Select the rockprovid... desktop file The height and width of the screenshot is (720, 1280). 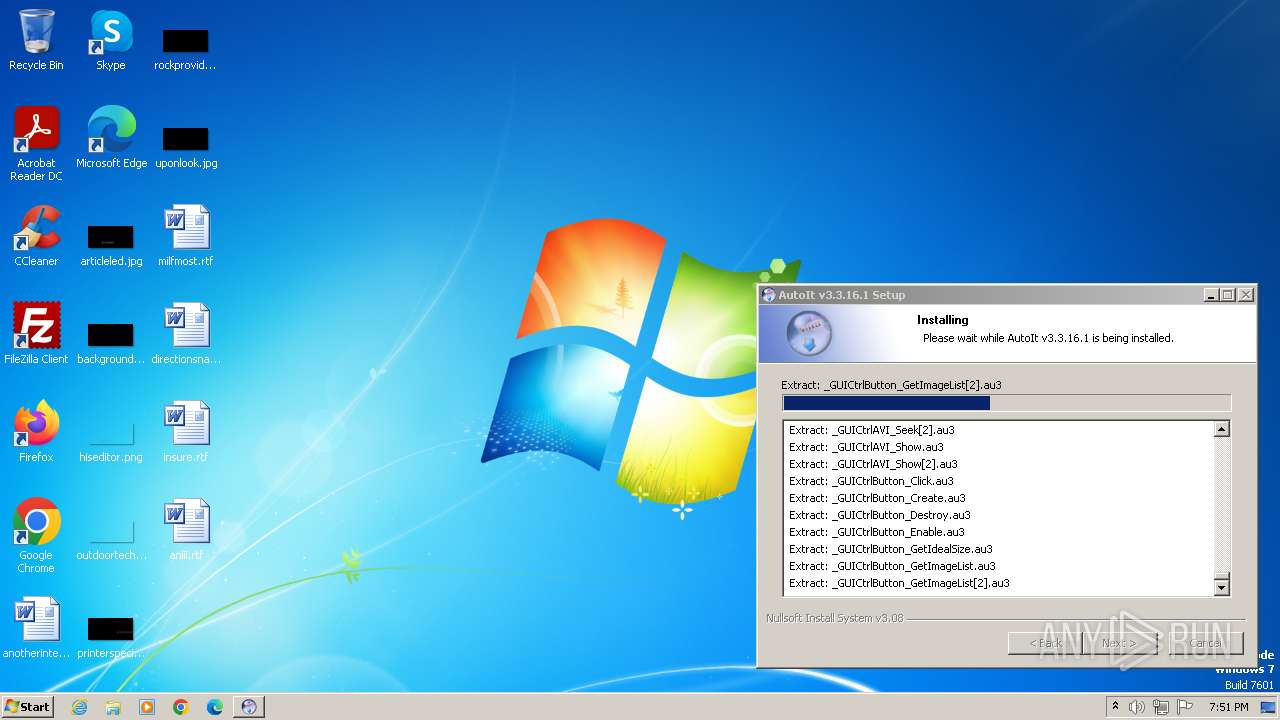click(x=185, y=49)
